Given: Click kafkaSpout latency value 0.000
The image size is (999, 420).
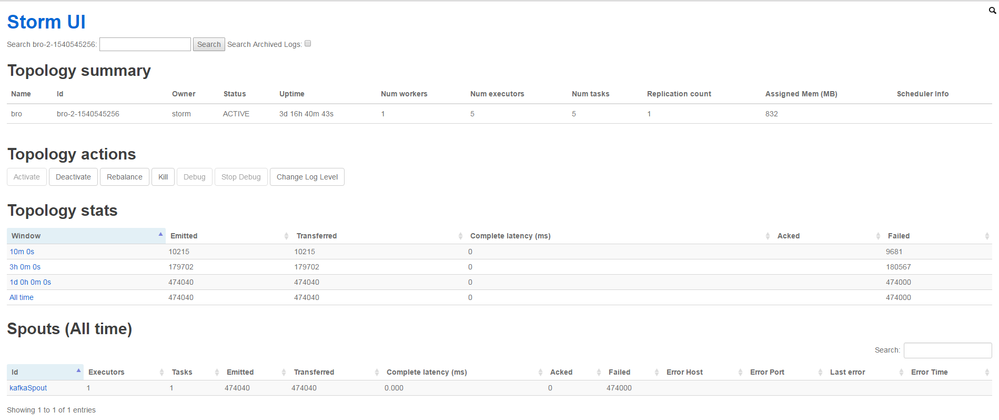Looking at the screenshot, I should [x=394, y=387].
